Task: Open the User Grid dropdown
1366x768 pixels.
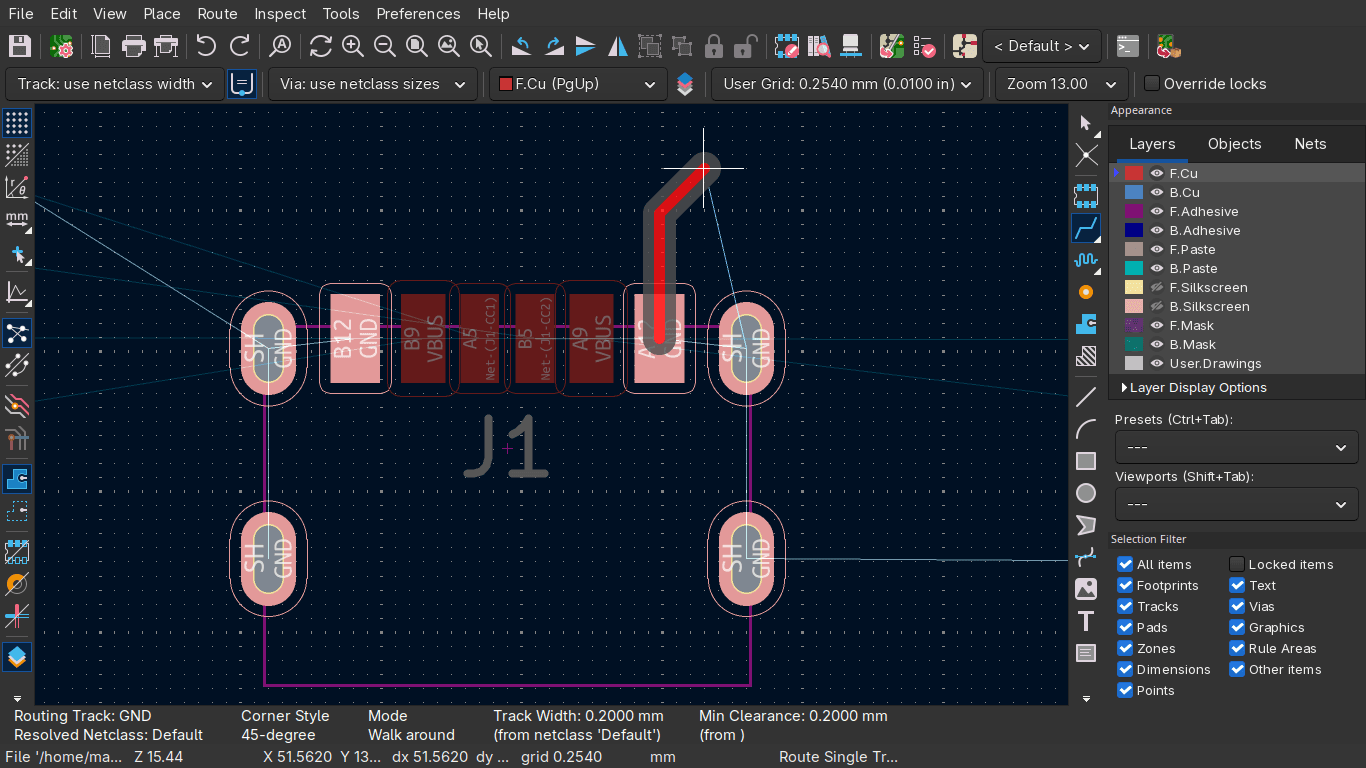Action: click(x=847, y=84)
